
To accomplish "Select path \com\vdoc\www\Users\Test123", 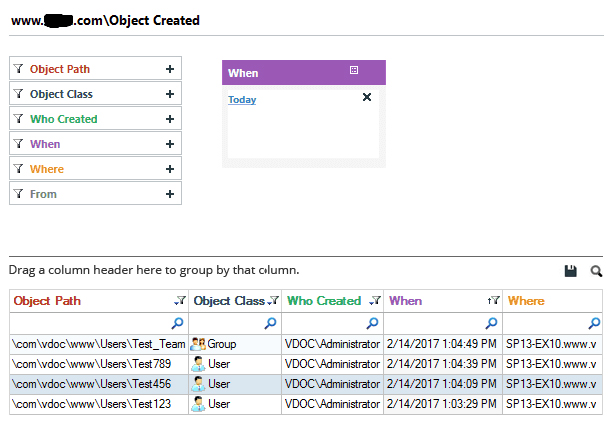I will pos(91,404).
